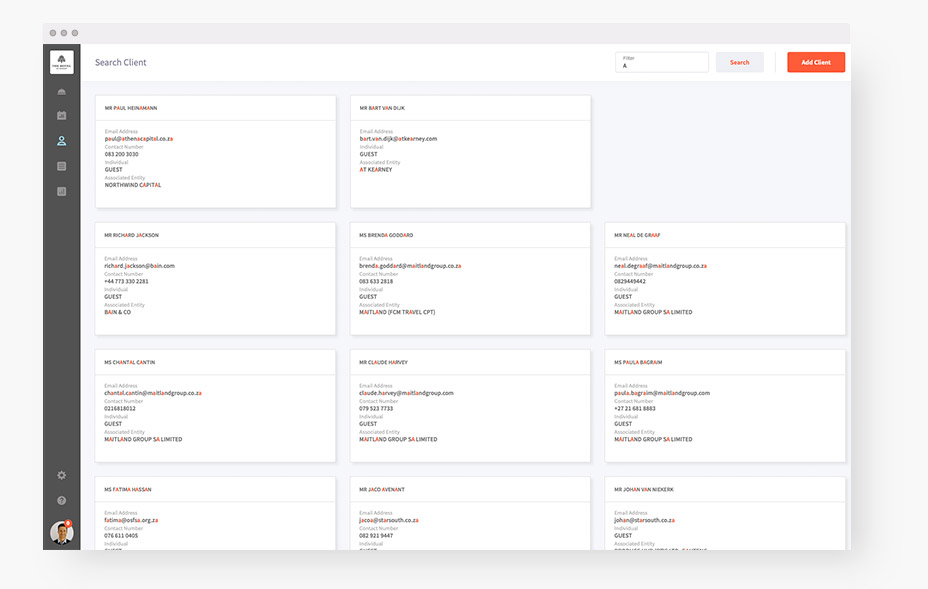The image size is (928, 589).
Task: Open the list records icon
Action: (62, 166)
